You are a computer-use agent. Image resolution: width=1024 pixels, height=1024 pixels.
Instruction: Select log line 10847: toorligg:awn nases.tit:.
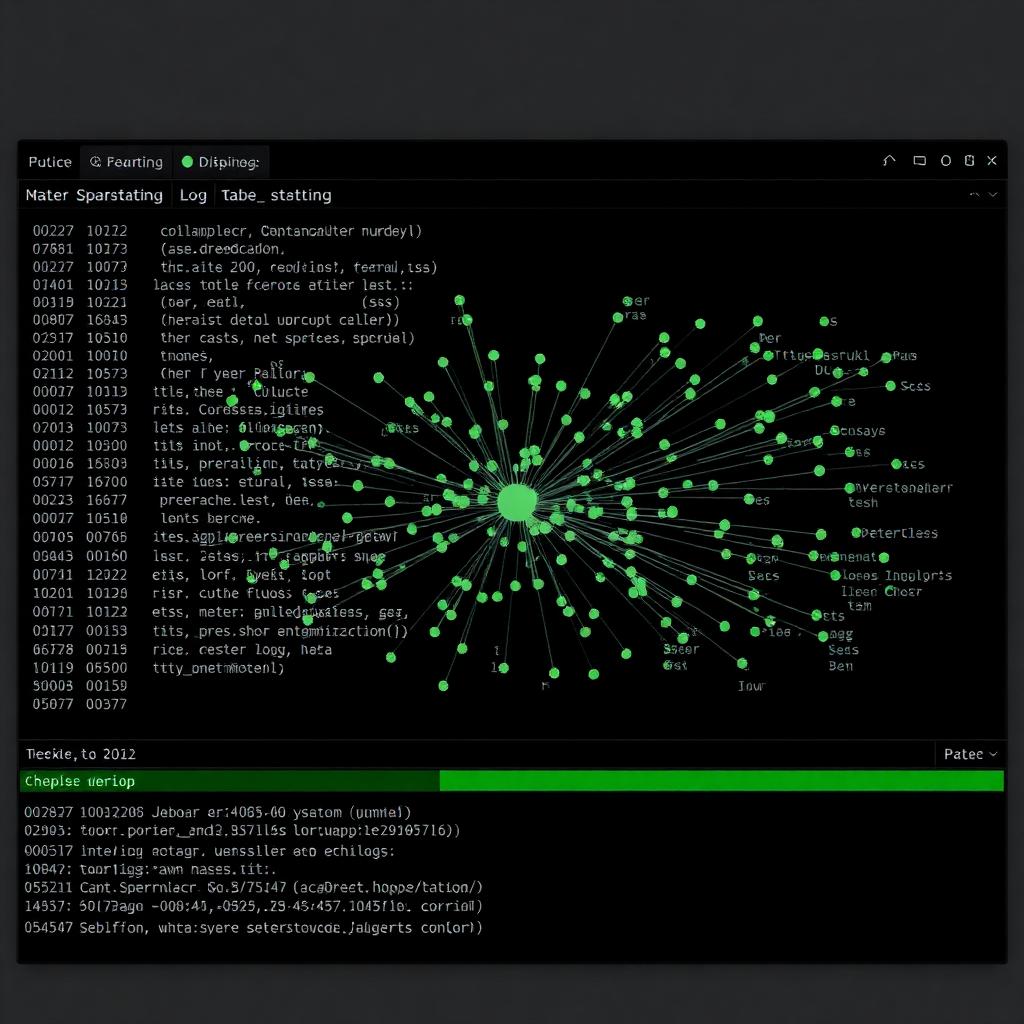coord(150,869)
